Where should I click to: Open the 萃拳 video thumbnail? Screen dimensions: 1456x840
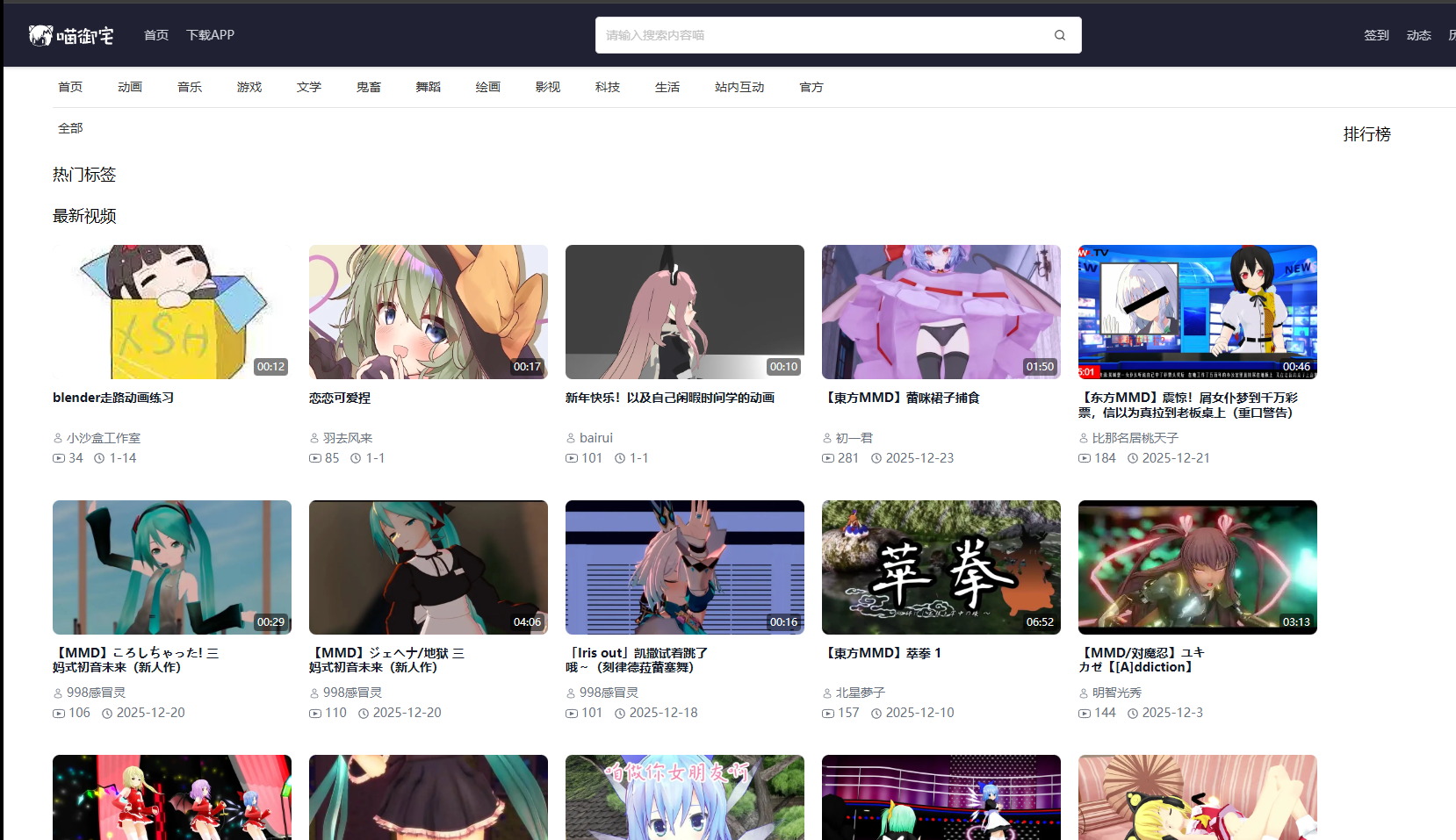point(941,567)
